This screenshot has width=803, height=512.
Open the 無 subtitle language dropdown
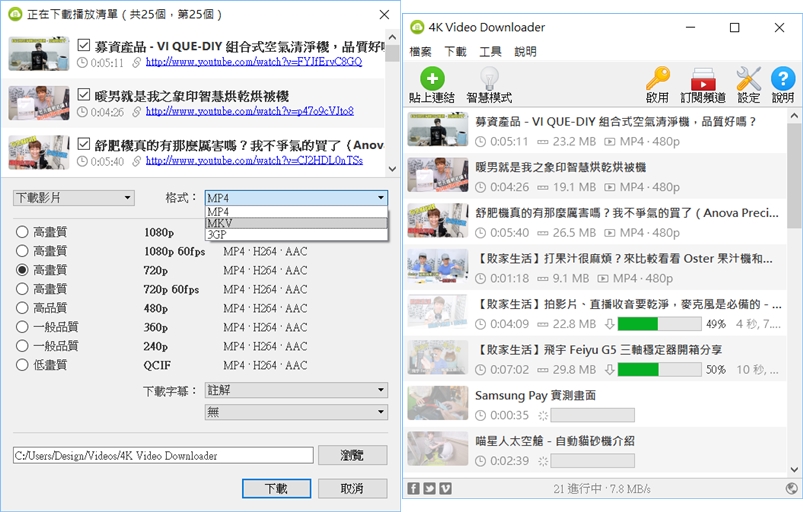tap(296, 412)
